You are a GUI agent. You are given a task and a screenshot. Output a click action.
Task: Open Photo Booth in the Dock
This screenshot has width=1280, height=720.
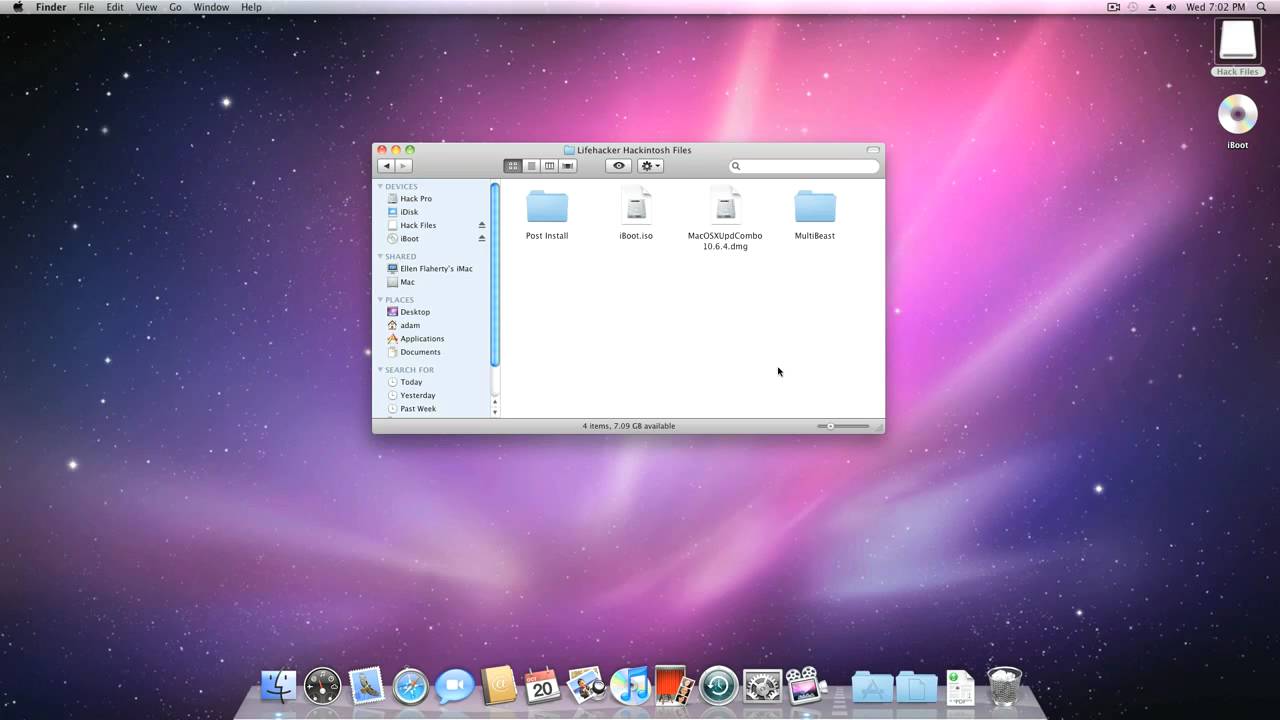click(x=674, y=686)
